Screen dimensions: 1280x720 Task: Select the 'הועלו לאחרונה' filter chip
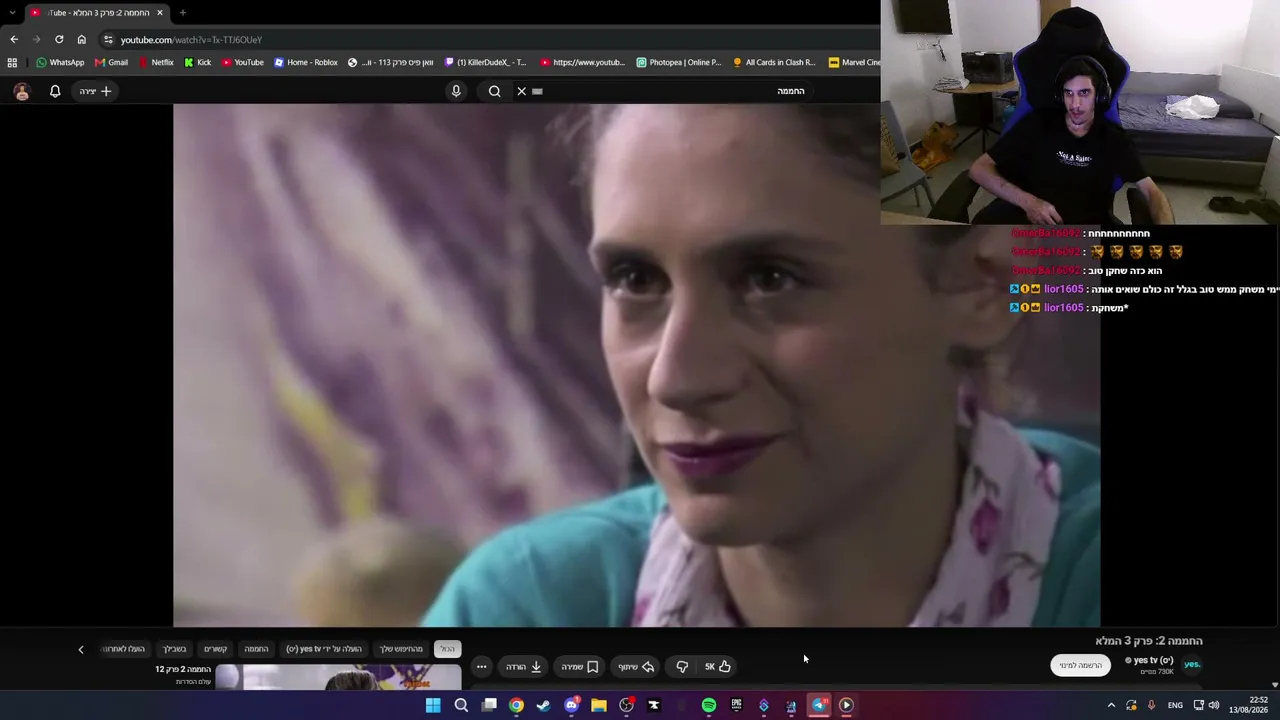coord(124,649)
